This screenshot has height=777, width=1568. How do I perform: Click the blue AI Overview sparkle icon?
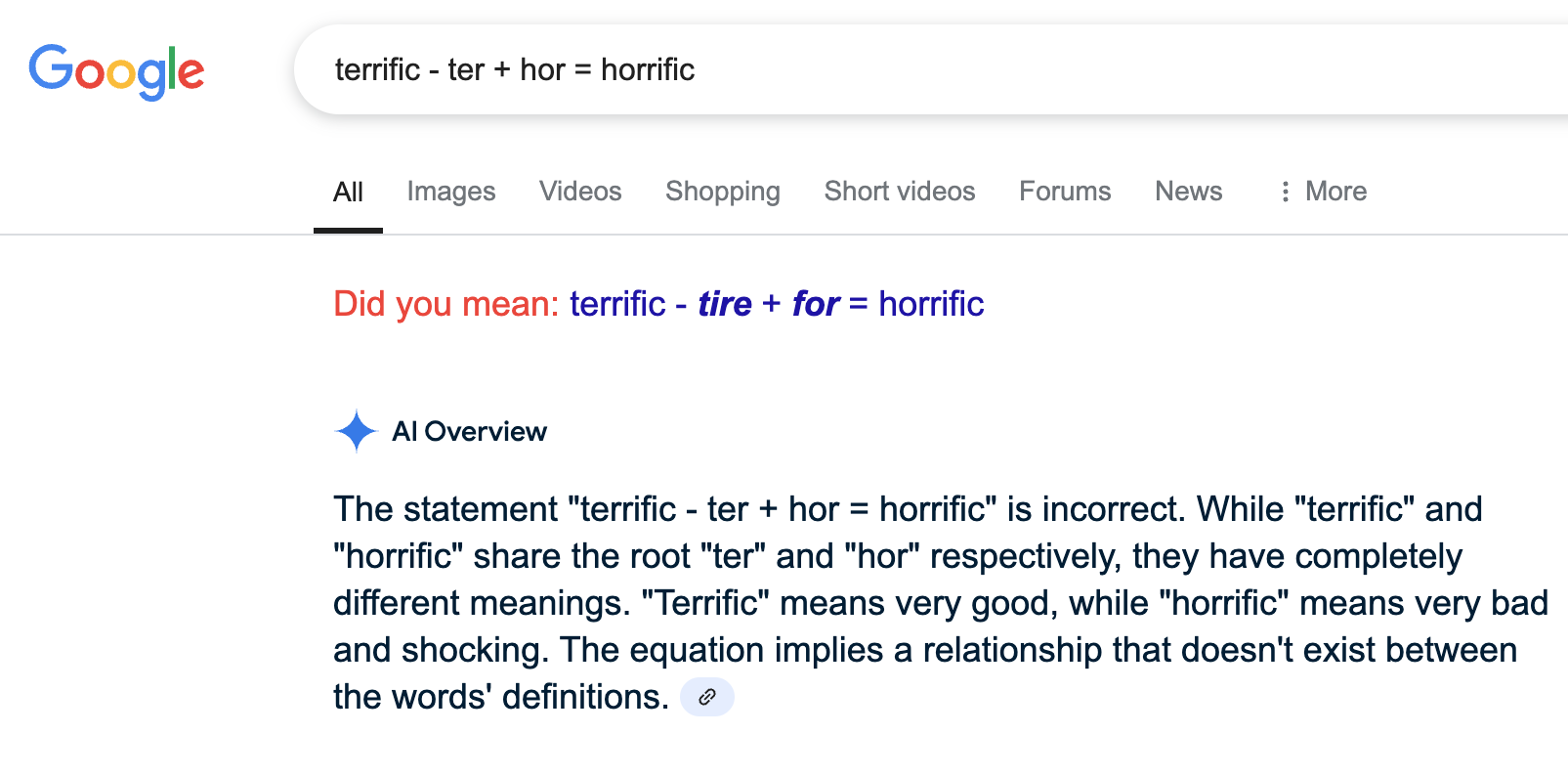tap(356, 431)
